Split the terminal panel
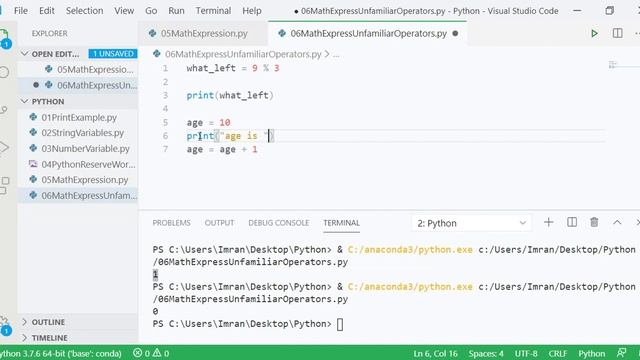 coord(572,222)
